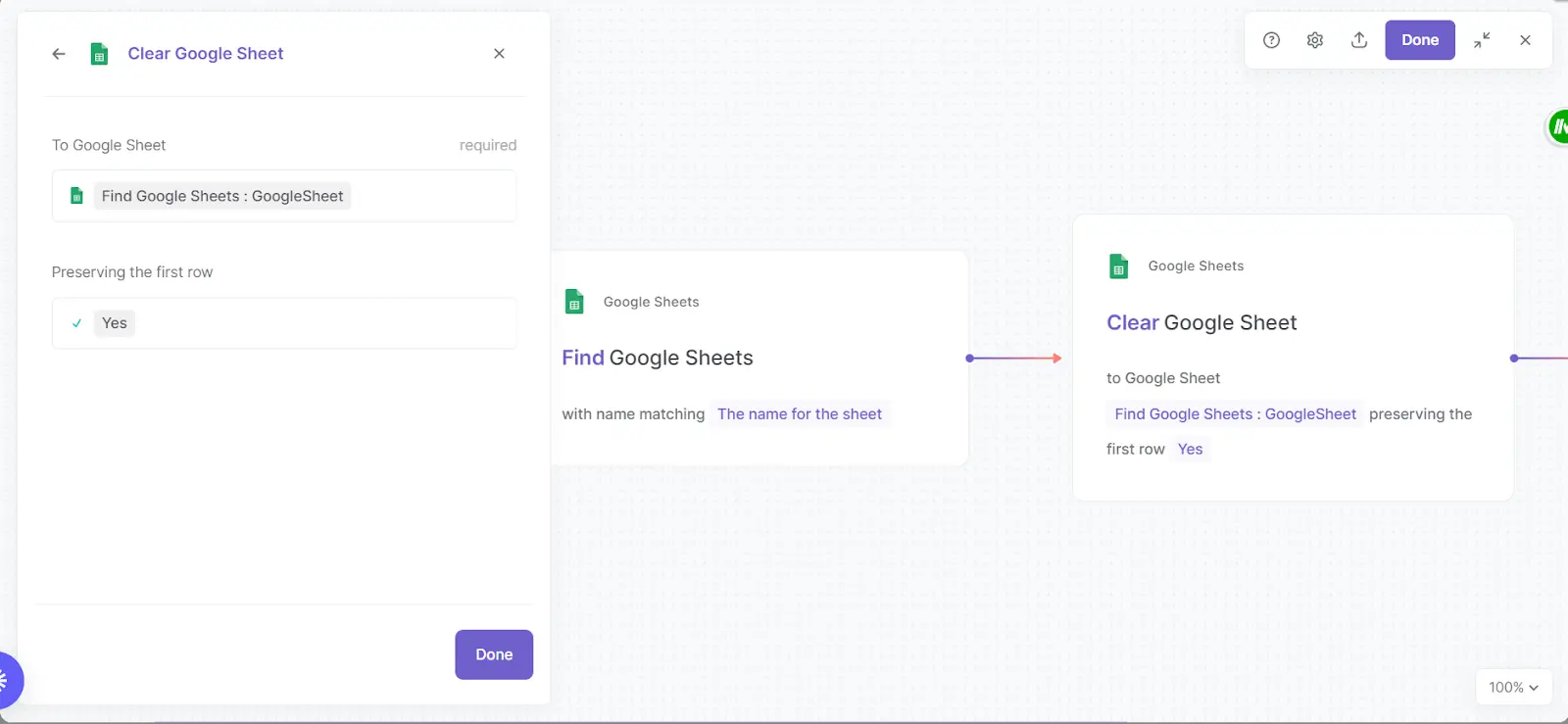Click 'to Google Sheet' text on Clear card
The image size is (1568, 724).
tap(1163, 378)
